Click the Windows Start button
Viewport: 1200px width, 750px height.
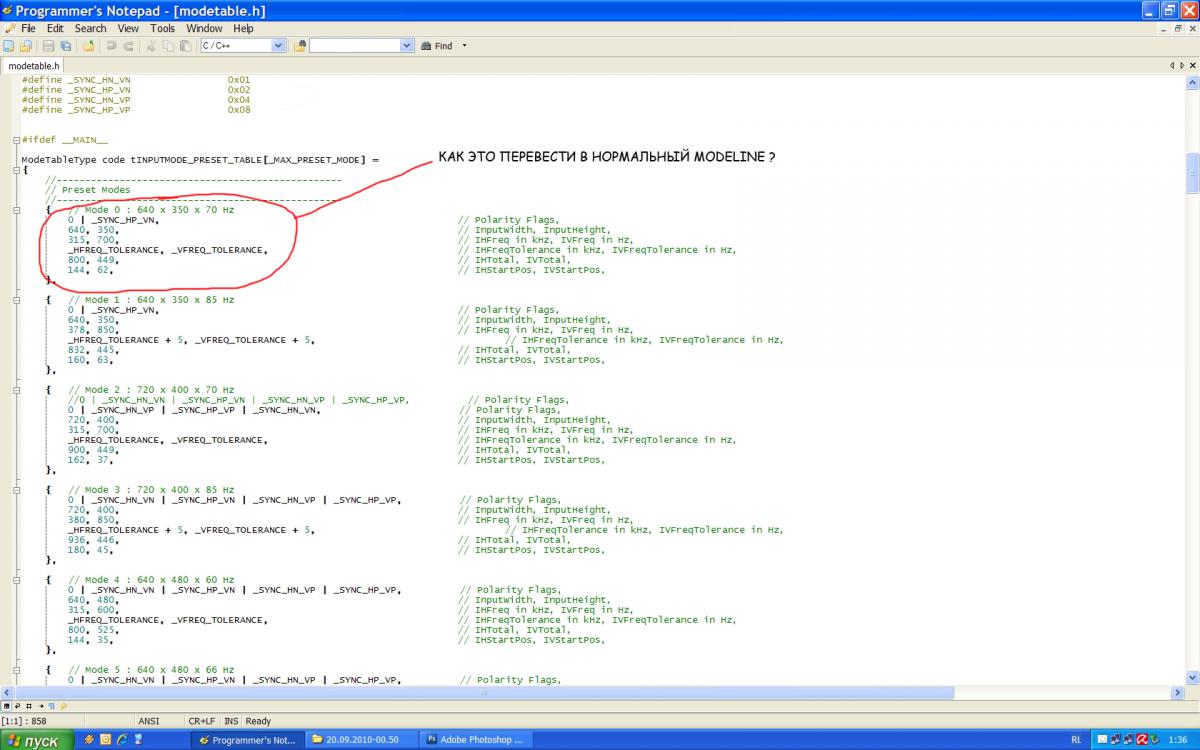(37, 740)
